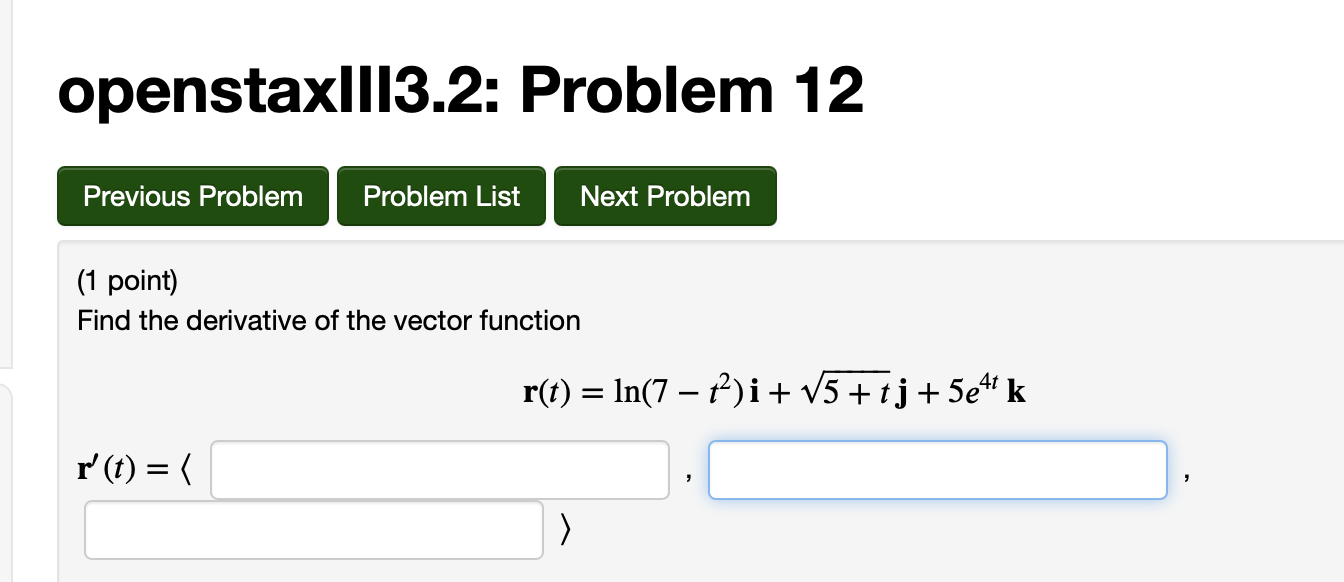
Task: Click the Next Problem navigation button
Action: point(665,196)
